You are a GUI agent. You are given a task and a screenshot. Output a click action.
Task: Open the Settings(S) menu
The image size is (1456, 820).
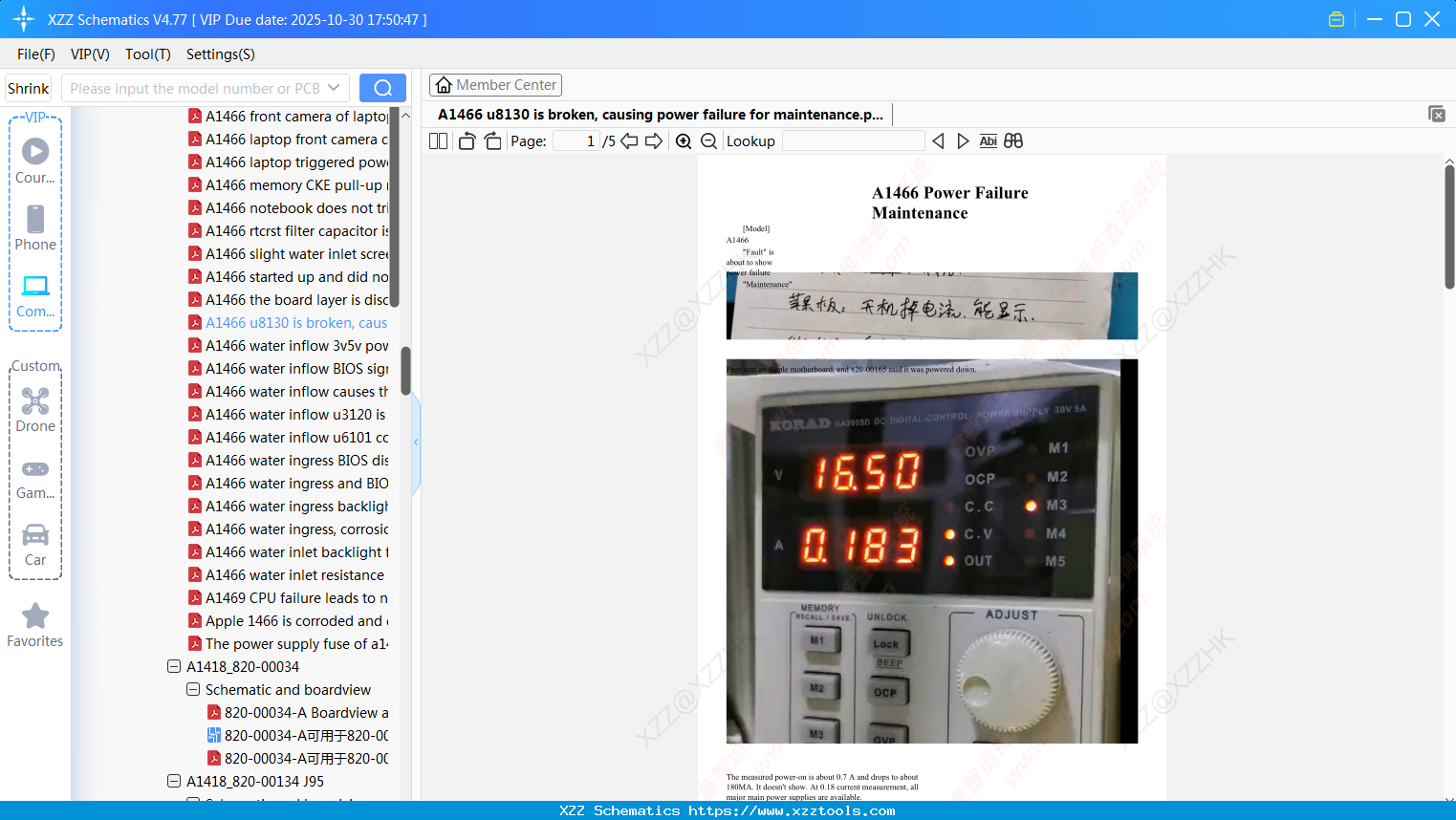221,54
